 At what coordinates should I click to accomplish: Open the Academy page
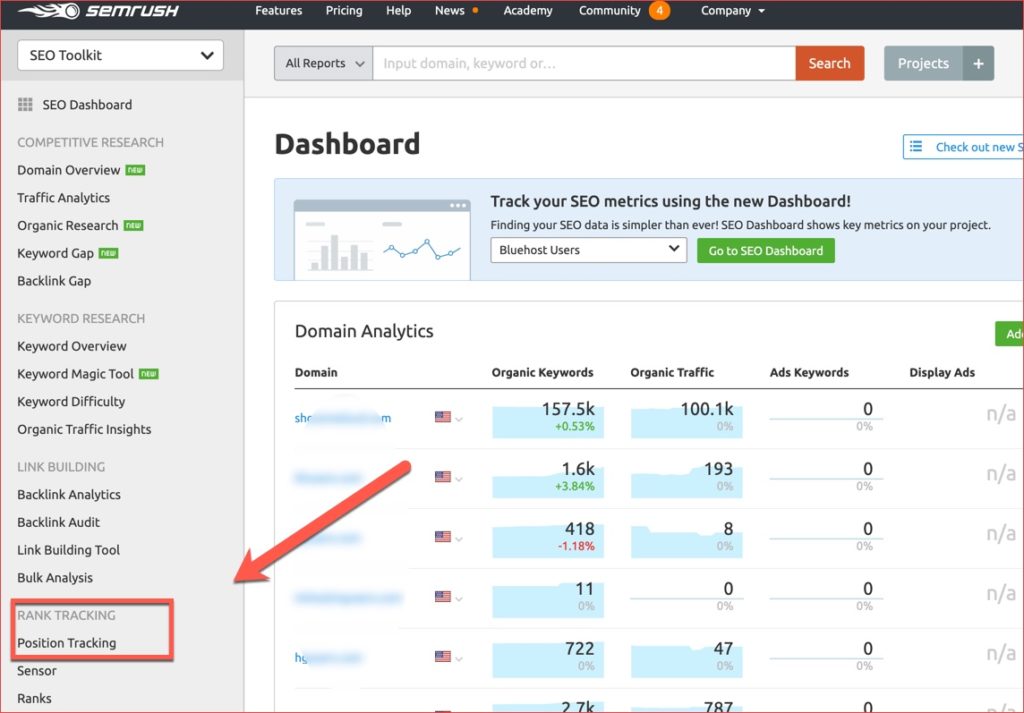pyautogui.click(x=528, y=10)
